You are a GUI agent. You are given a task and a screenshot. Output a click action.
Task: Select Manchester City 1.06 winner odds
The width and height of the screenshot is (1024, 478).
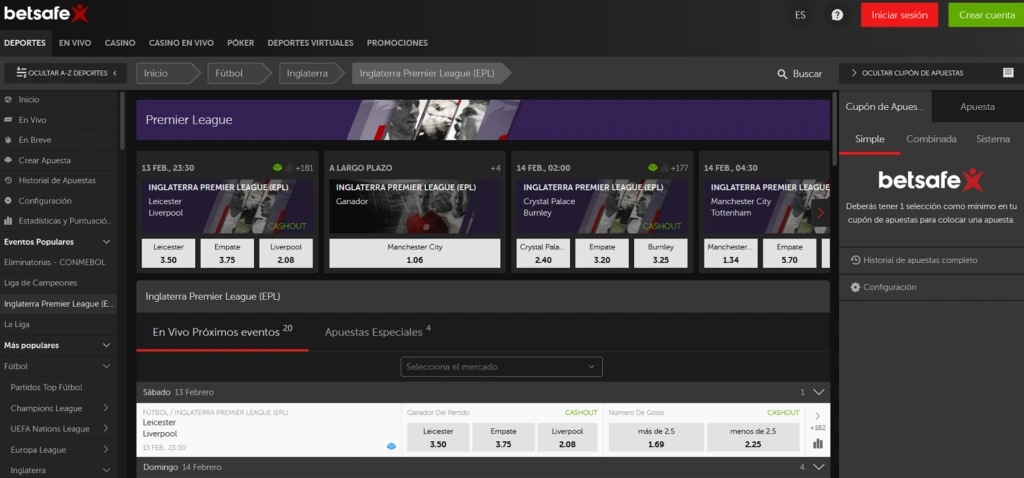415,253
